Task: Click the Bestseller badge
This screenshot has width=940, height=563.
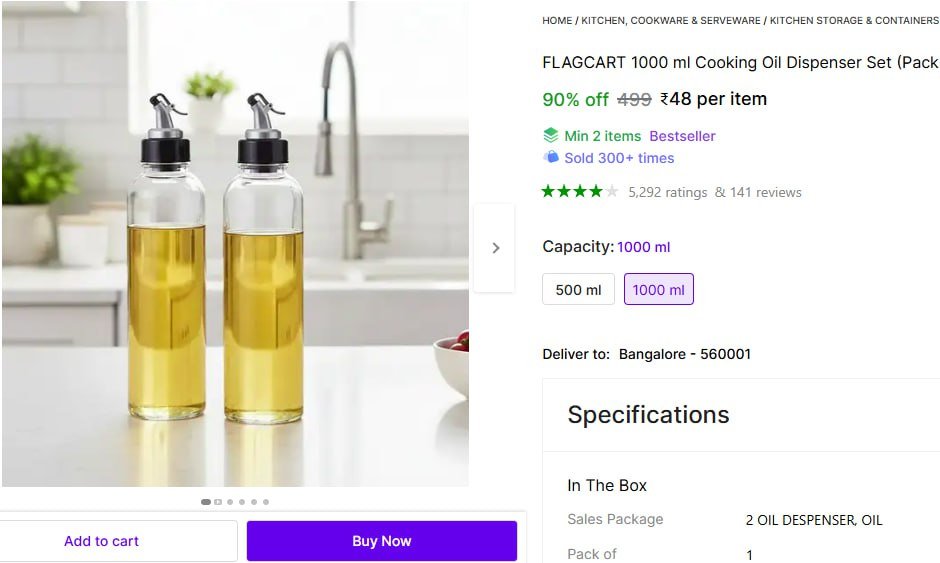Action: [x=682, y=136]
